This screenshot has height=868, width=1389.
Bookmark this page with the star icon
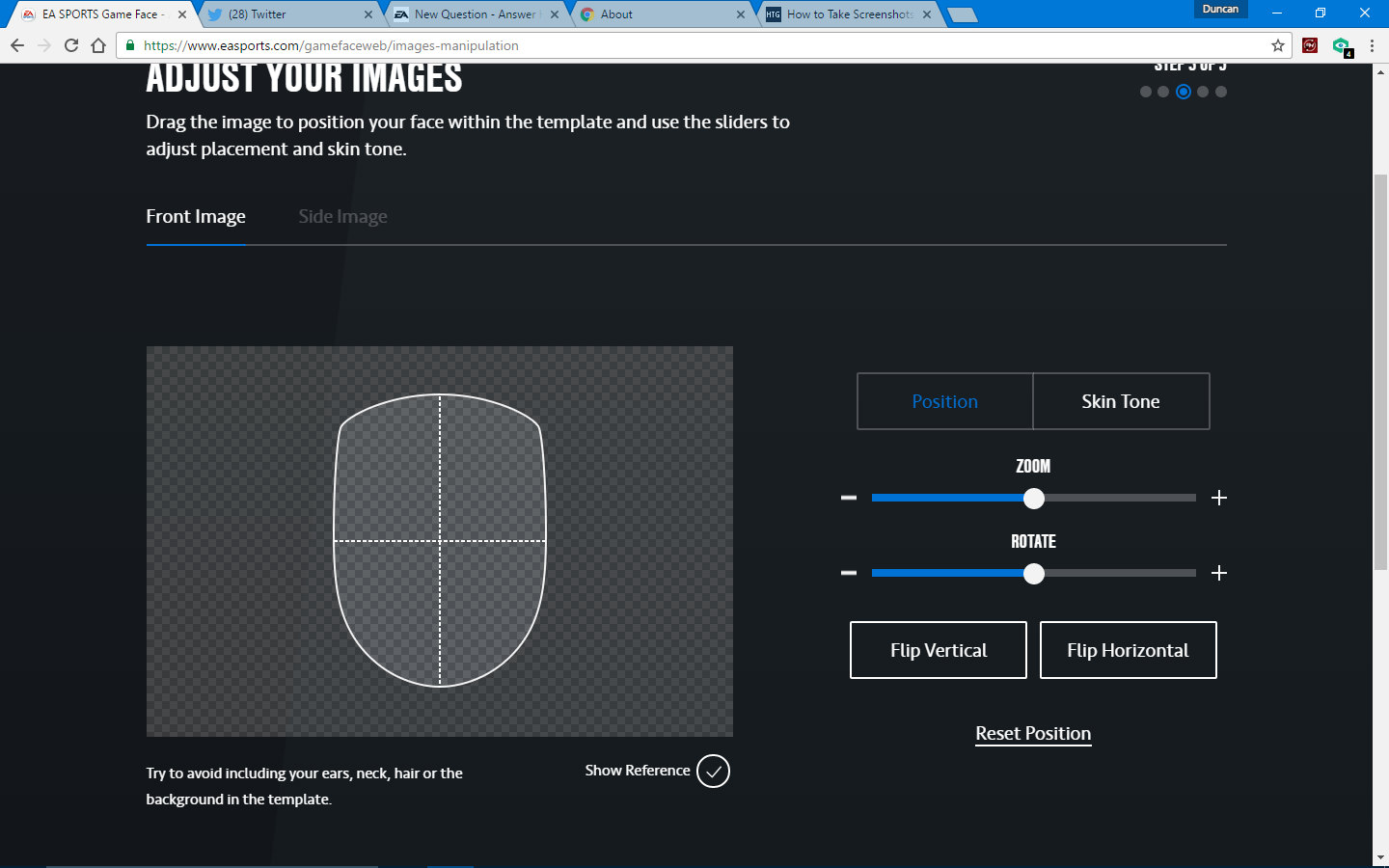1278,45
